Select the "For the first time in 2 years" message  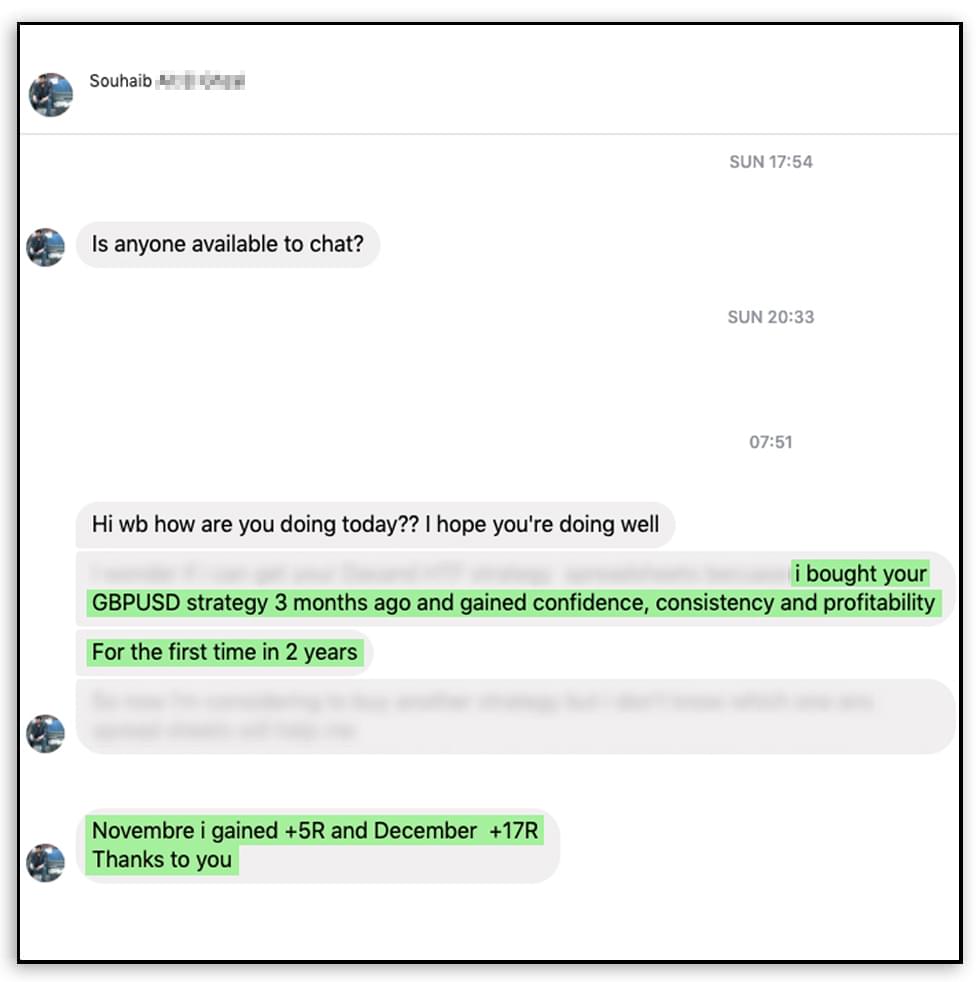(224, 652)
